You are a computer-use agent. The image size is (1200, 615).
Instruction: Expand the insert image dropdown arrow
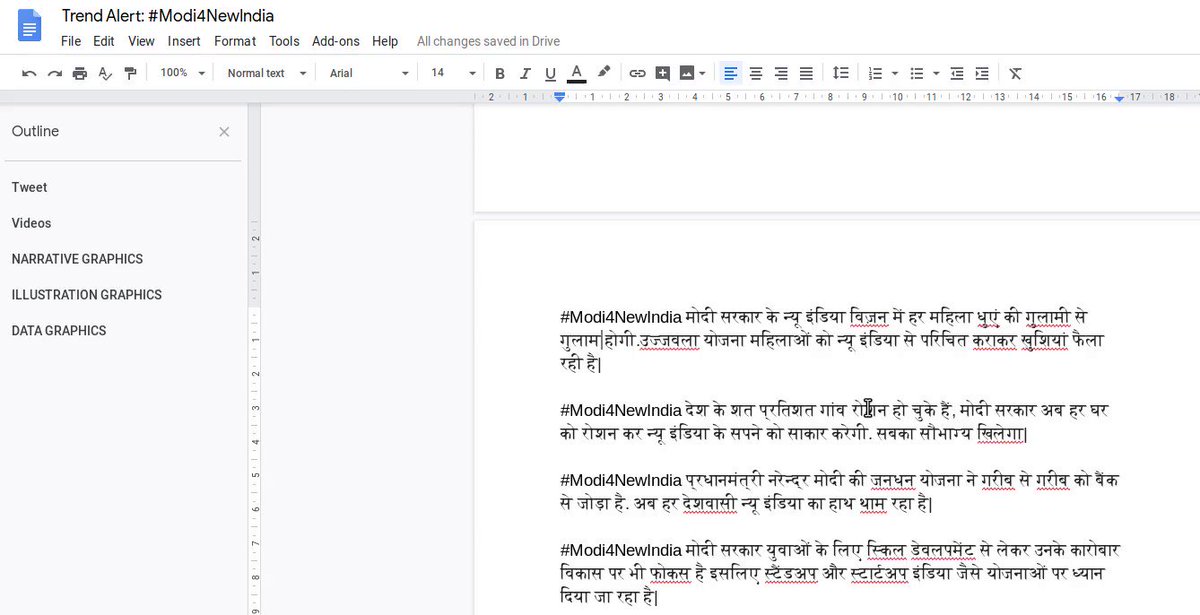(x=703, y=73)
